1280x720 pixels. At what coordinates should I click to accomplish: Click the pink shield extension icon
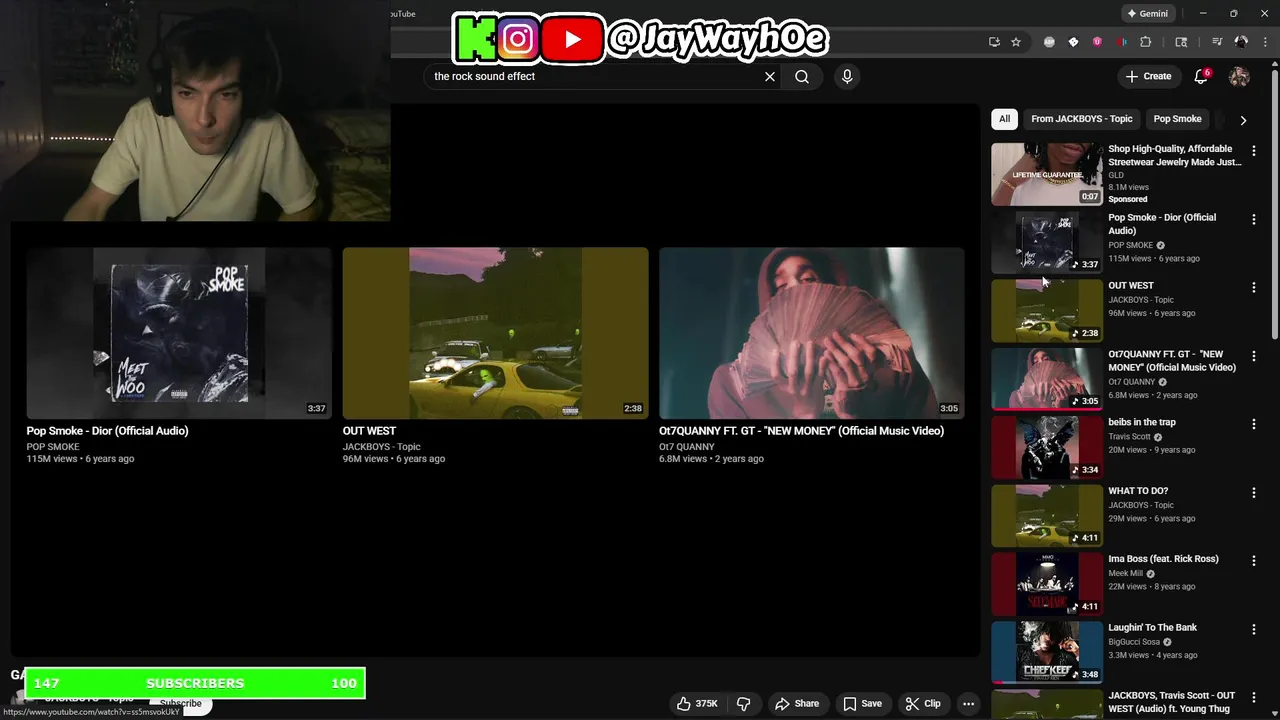1097,42
